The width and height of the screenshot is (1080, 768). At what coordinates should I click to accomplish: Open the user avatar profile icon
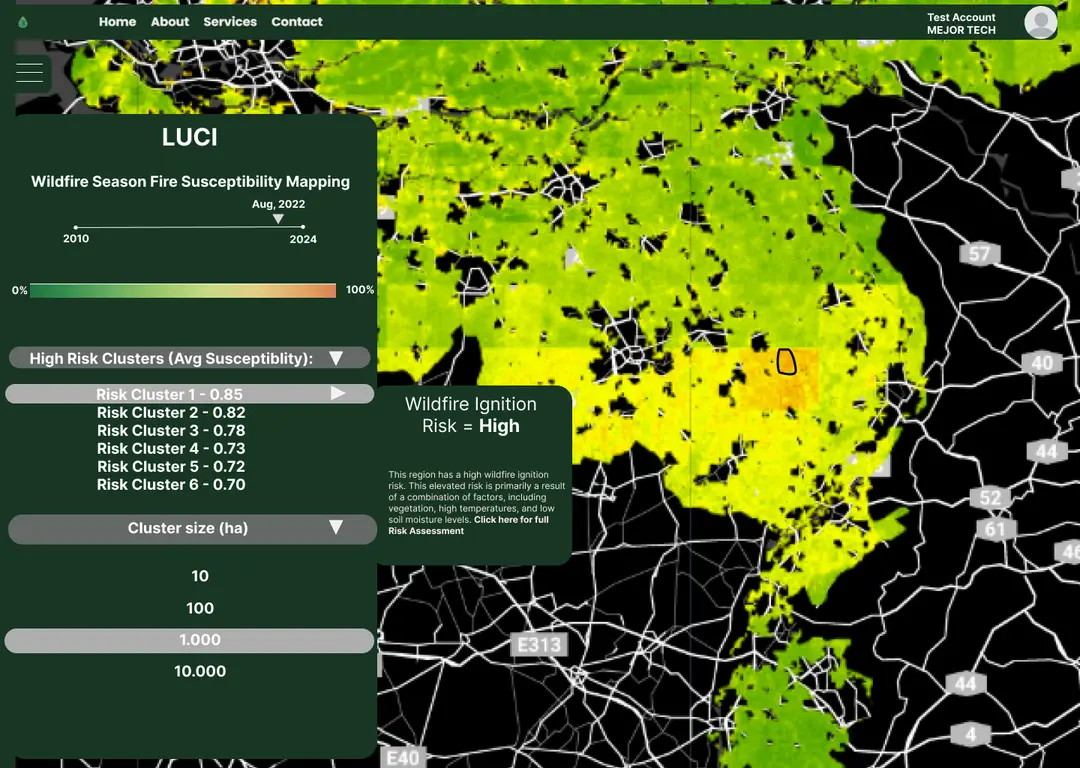pos(1040,22)
